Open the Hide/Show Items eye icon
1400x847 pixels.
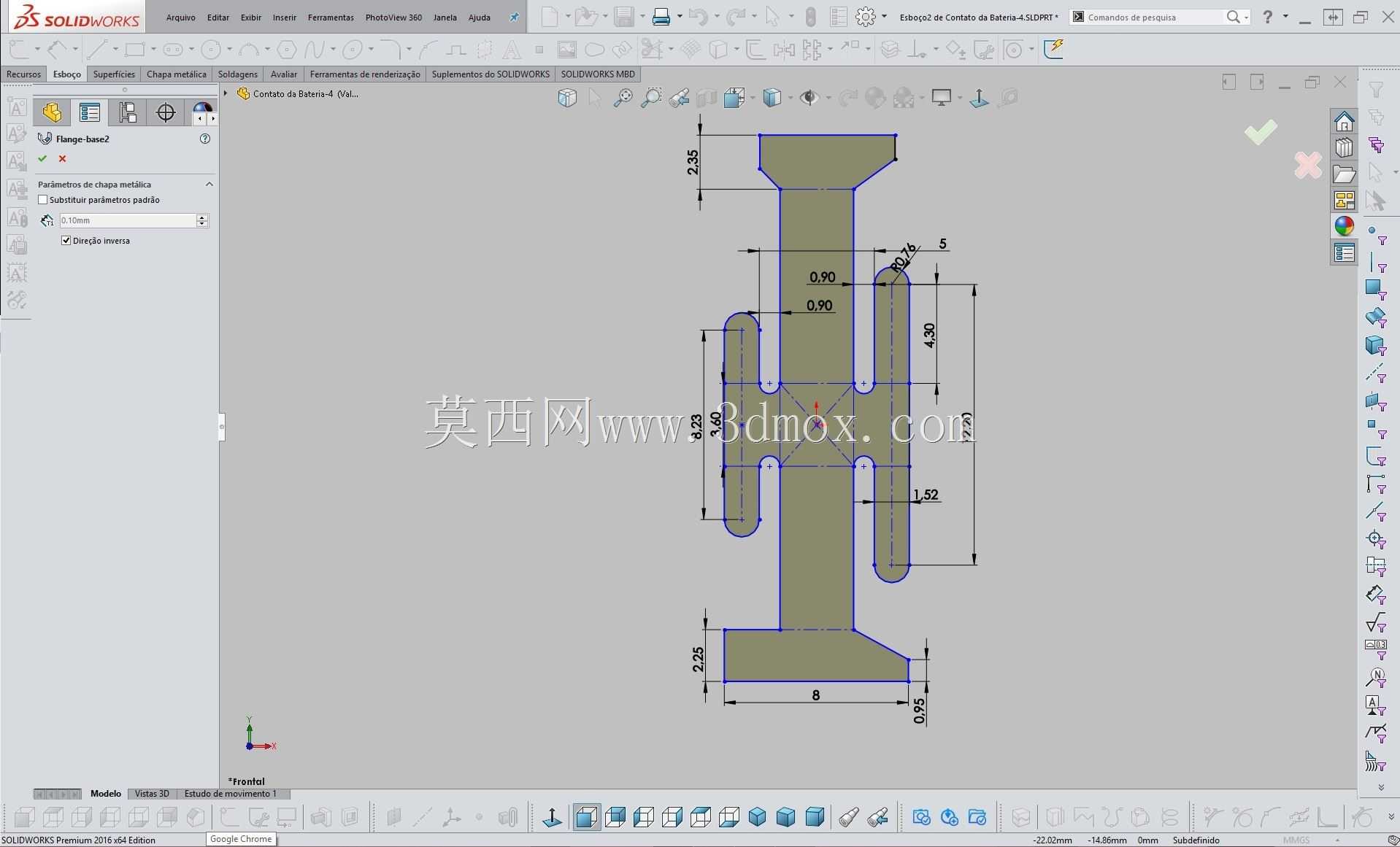click(x=809, y=97)
